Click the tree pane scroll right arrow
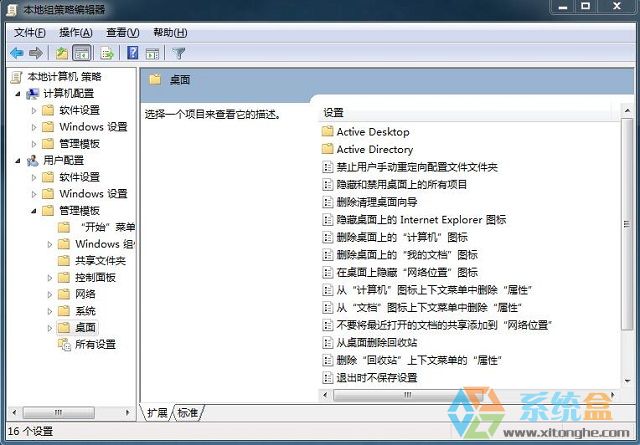This screenshot has height=445, width=640. pyautogui.click(x=127, y=412)
